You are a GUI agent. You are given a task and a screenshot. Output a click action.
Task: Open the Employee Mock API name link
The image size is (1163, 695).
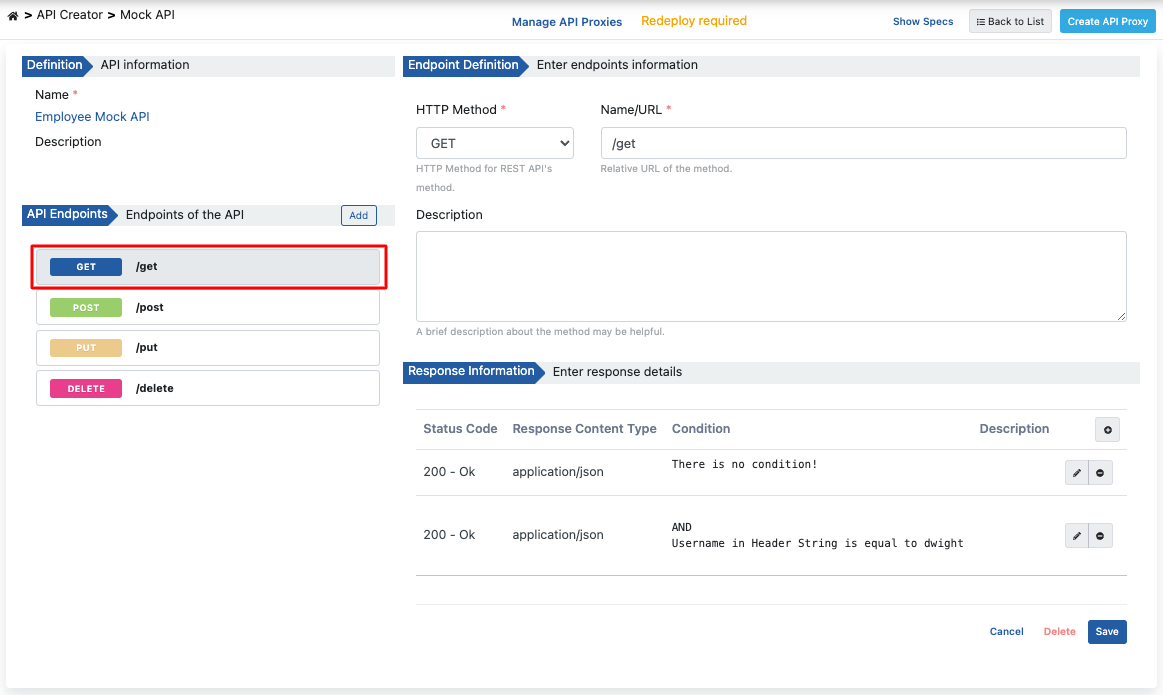click(92, 116)
